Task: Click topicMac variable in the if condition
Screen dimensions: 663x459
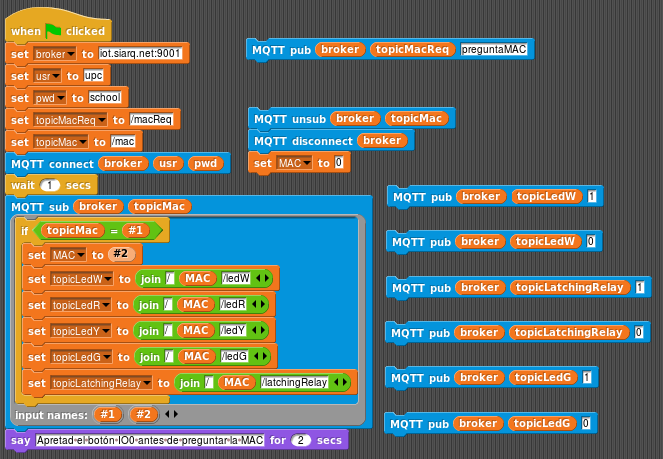Action: point(72,230)
